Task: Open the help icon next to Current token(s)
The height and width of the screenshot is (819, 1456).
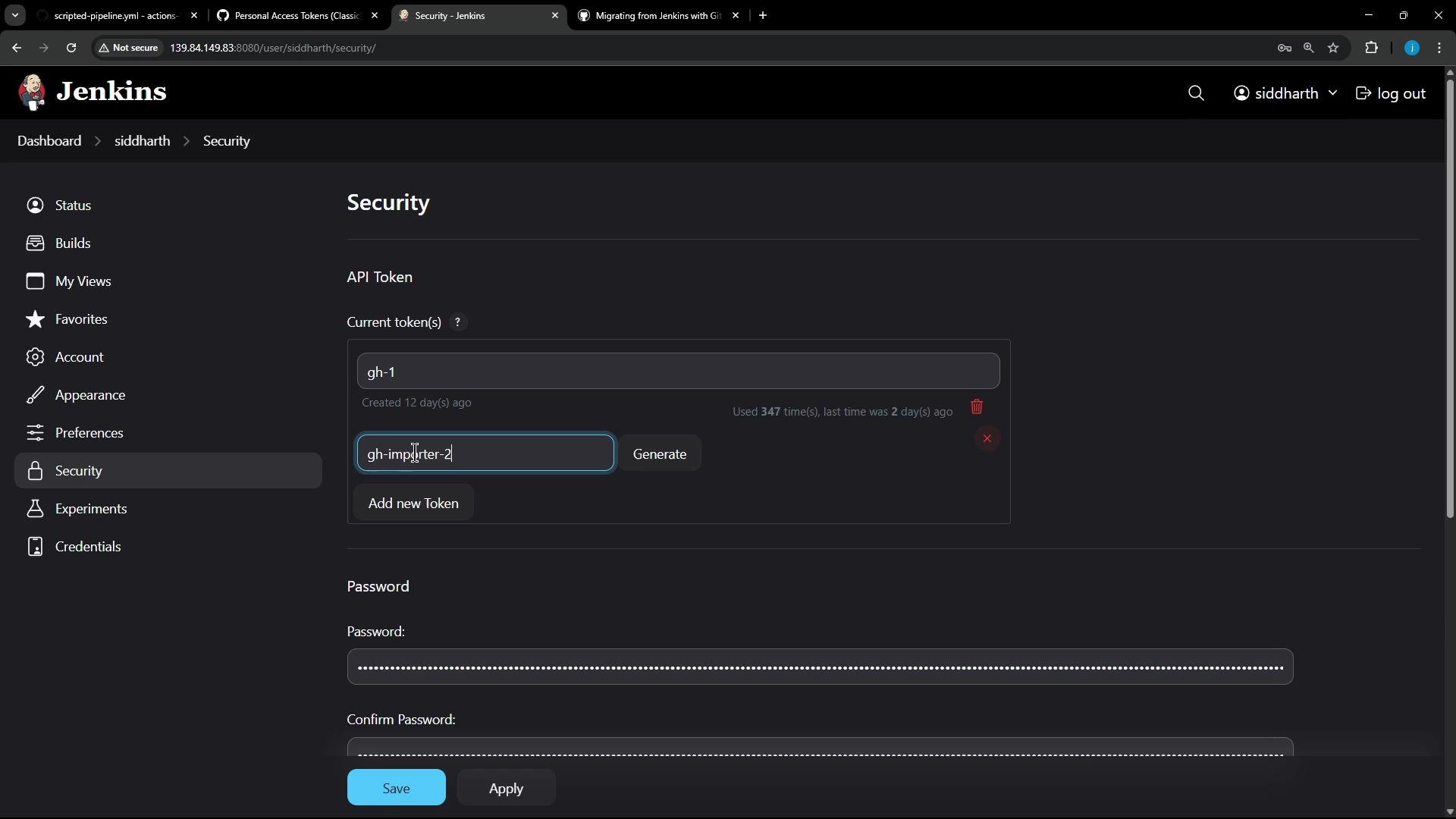Action: 457,322
